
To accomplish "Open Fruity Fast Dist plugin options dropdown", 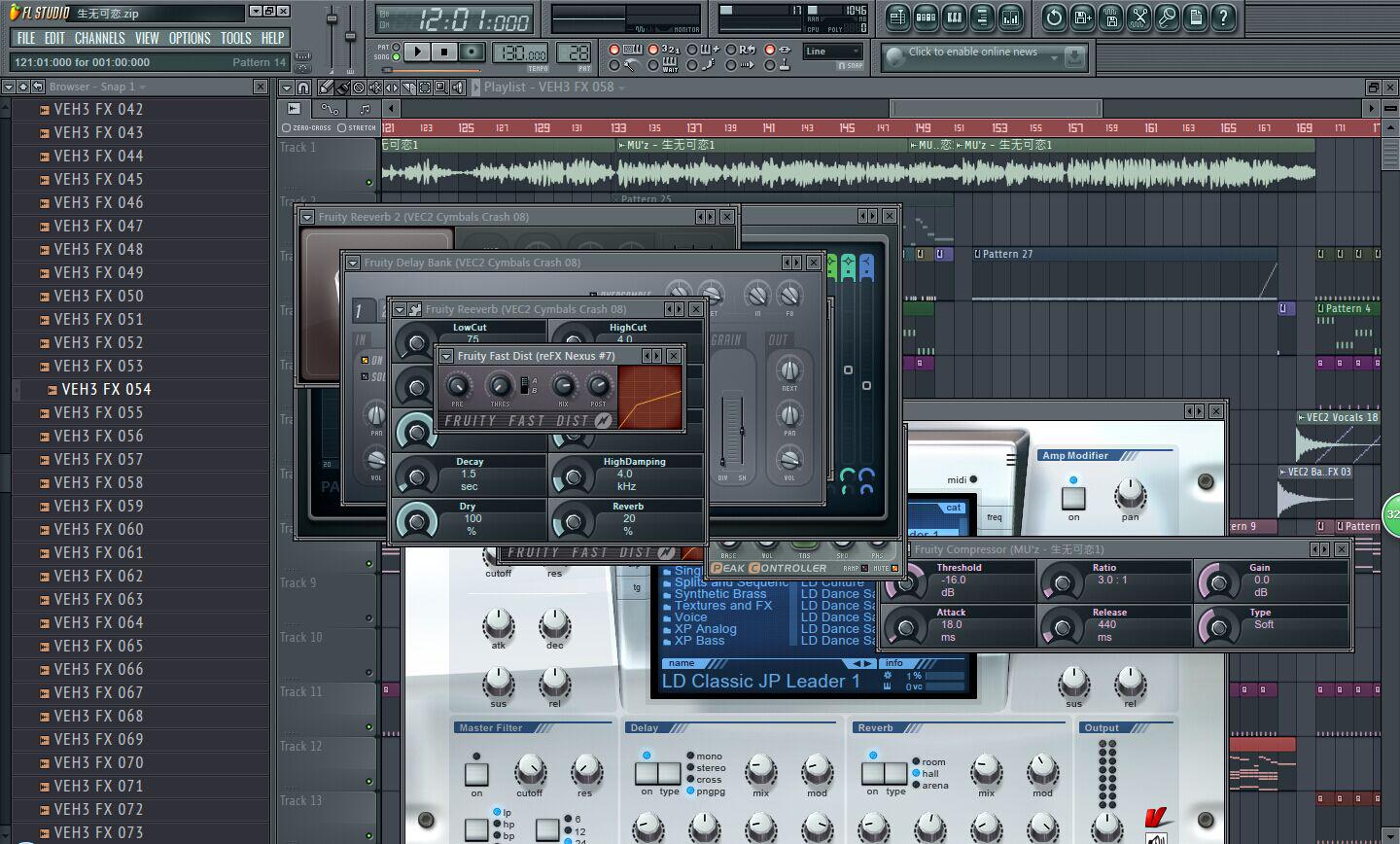I will click(445, 356).
